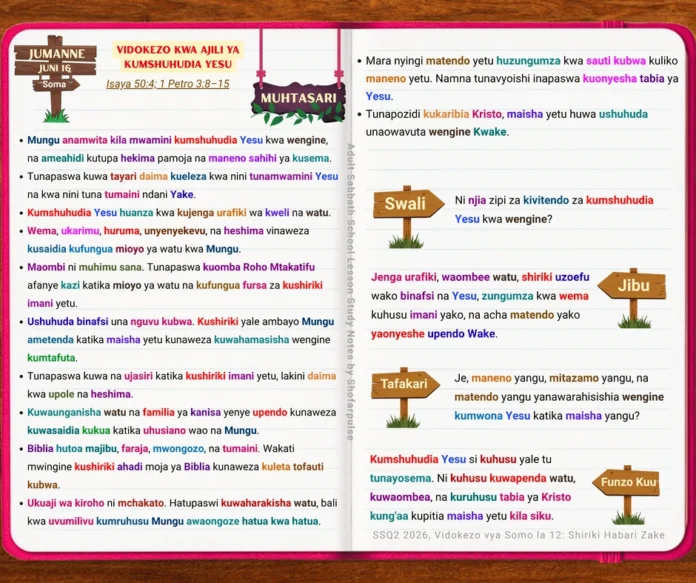Click the line yaonyeshe upendo Wake

(x=434, y=333)
